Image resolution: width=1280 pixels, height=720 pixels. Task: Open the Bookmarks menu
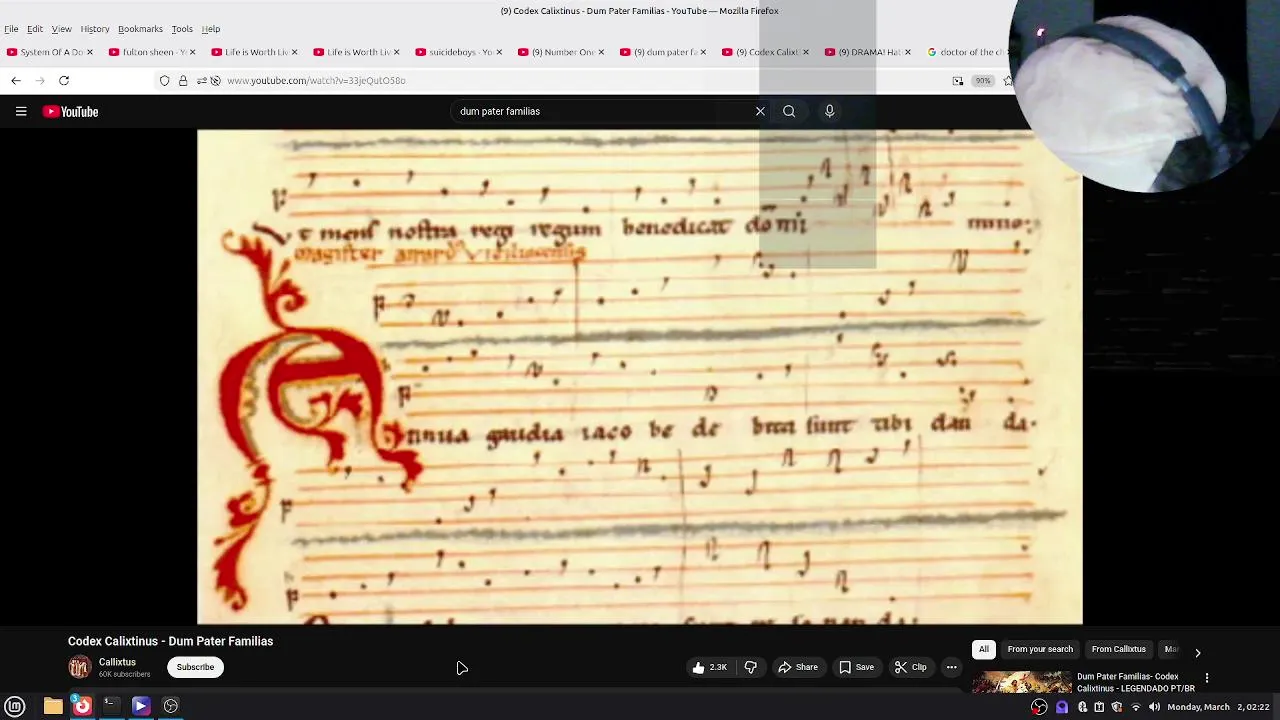(140, 29)
